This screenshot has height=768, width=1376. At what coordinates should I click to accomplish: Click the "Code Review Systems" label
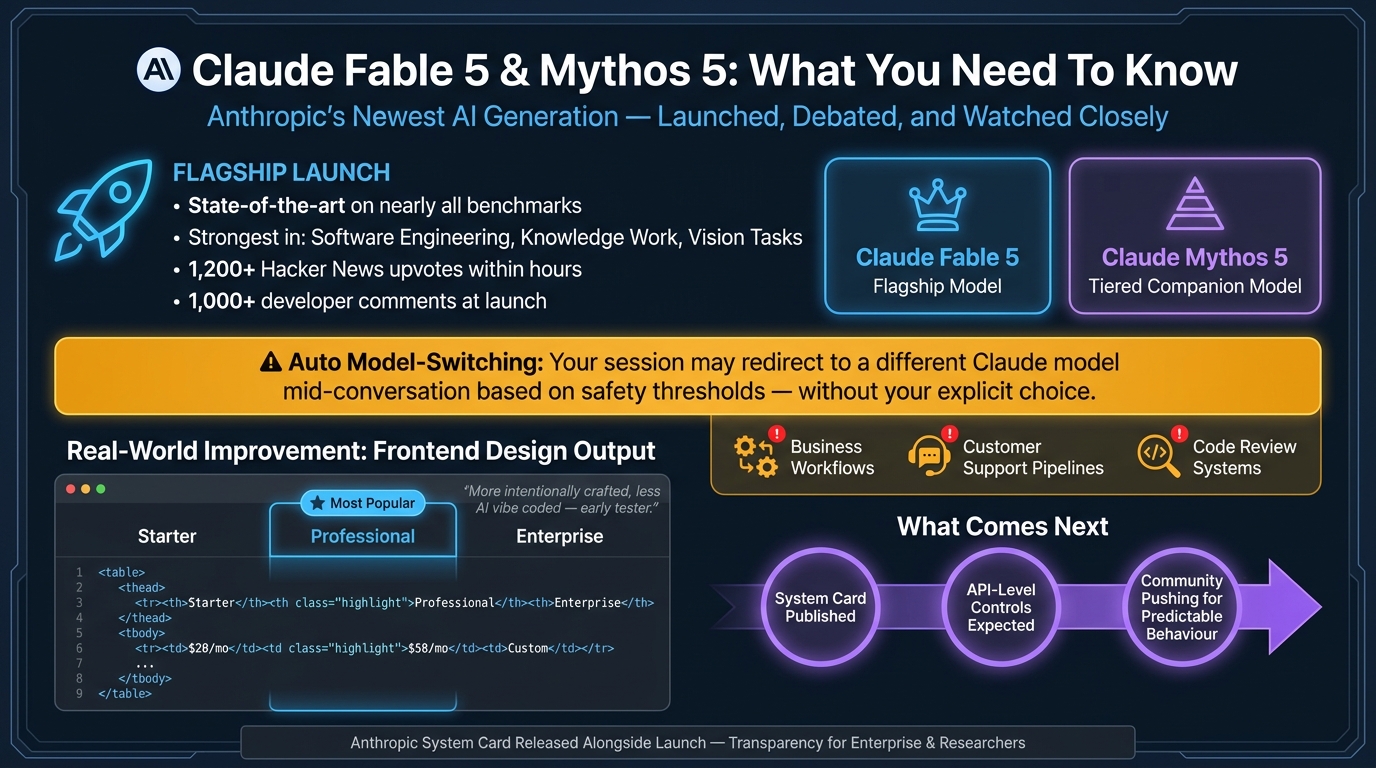pos(1244,457)
